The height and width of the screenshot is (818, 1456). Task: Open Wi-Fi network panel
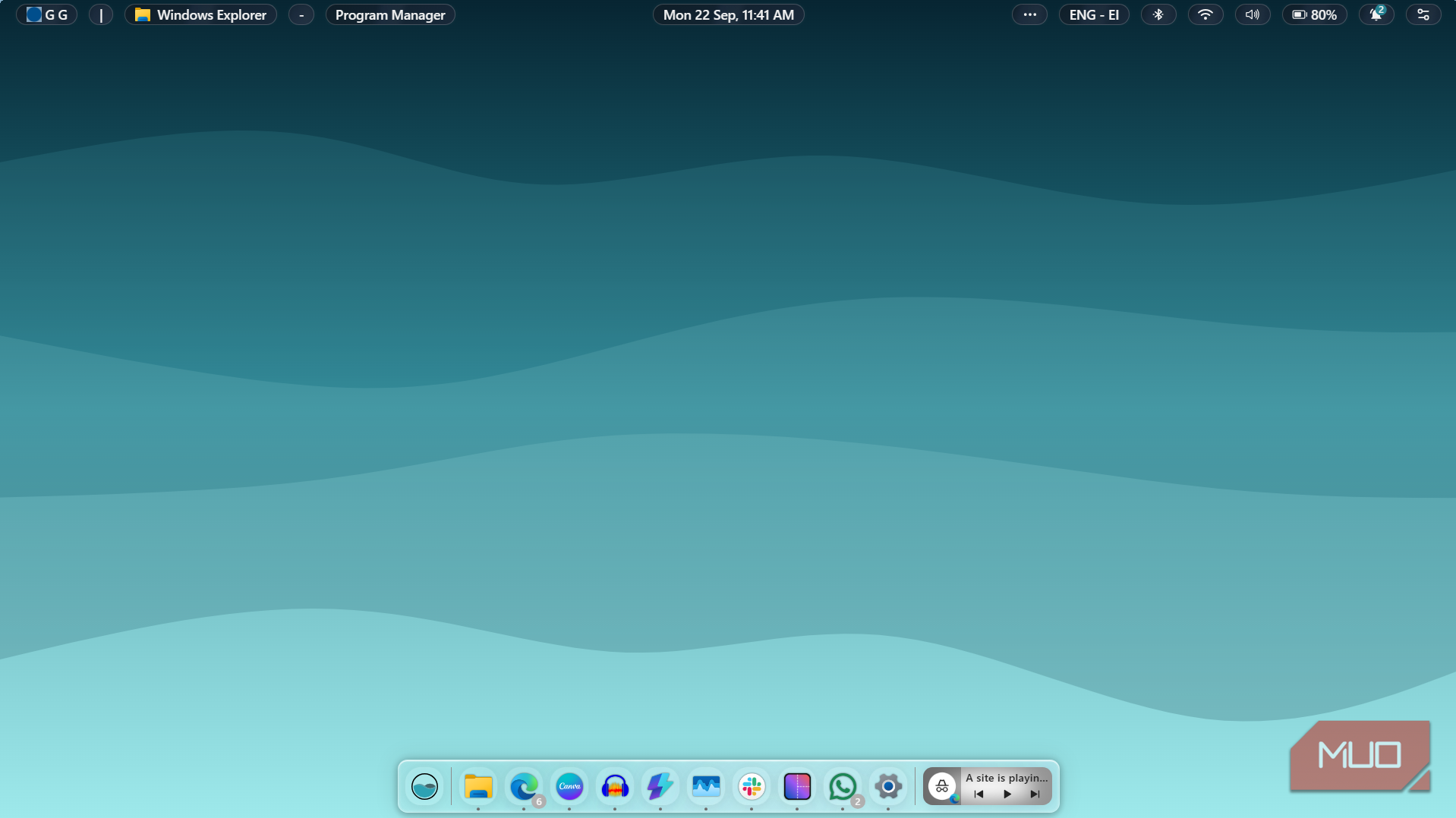(1205, 14)
